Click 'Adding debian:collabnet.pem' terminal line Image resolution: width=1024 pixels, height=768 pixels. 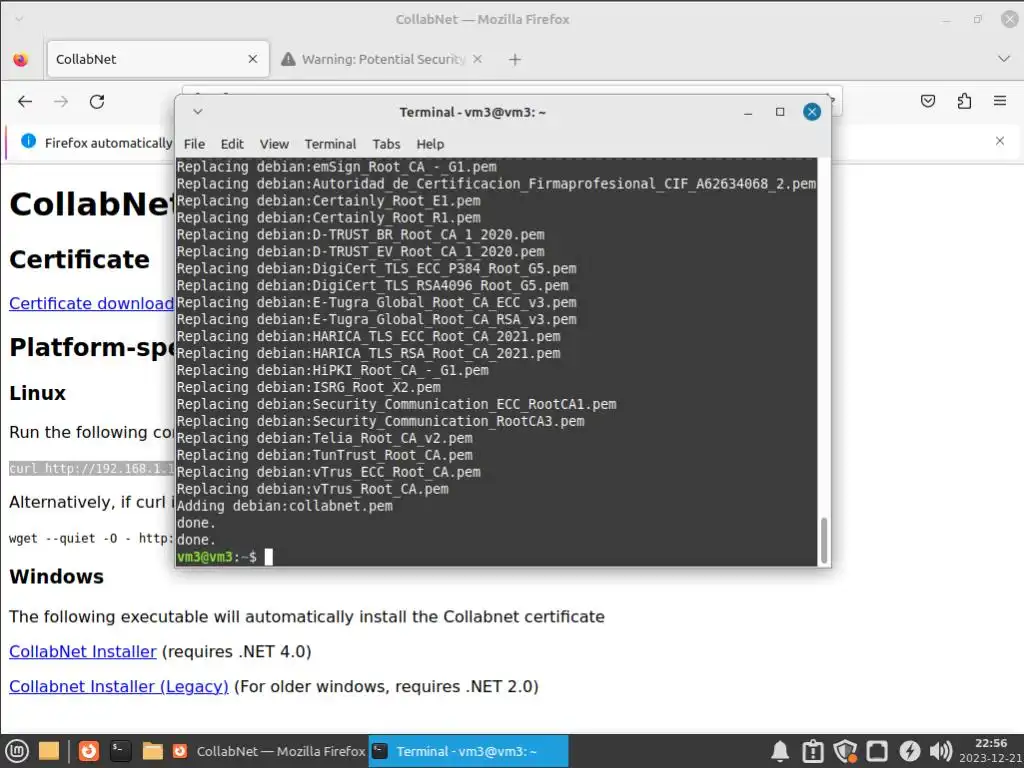[285, 506]
